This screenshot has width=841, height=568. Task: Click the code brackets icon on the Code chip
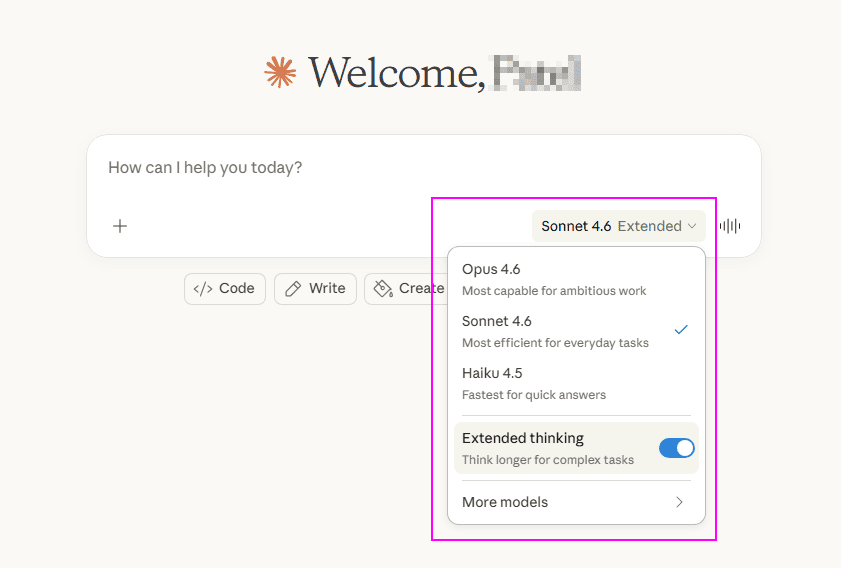203,288
